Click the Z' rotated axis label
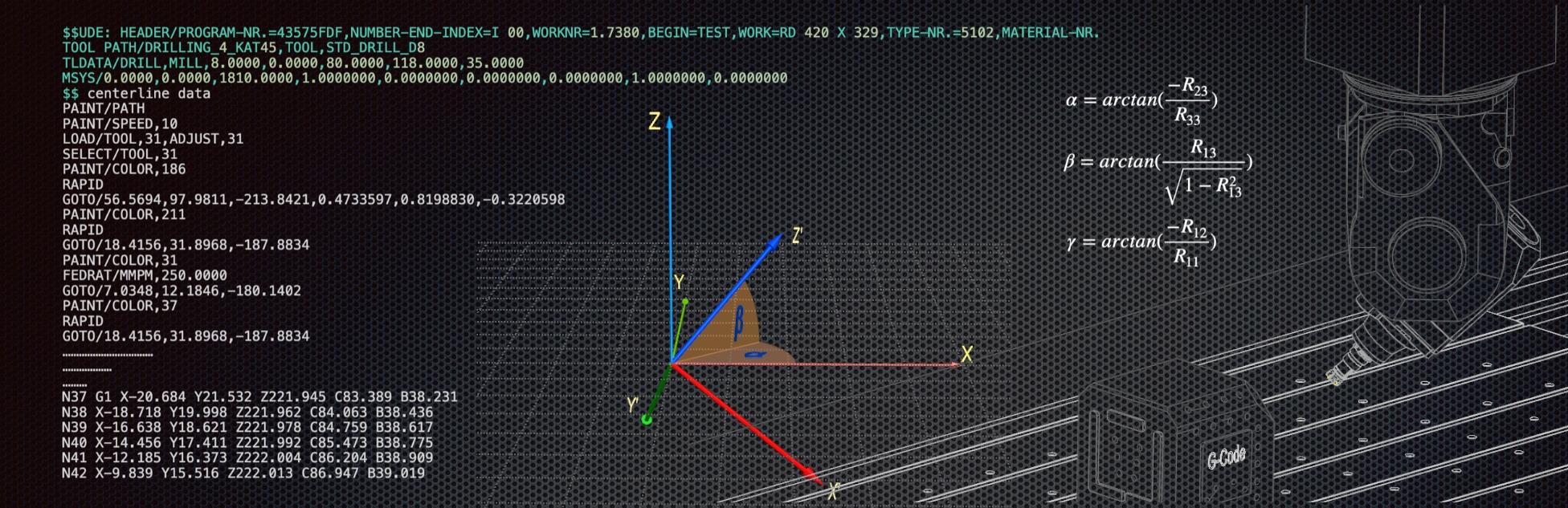Screen dimensions: 1568x508 click(797, 236)
